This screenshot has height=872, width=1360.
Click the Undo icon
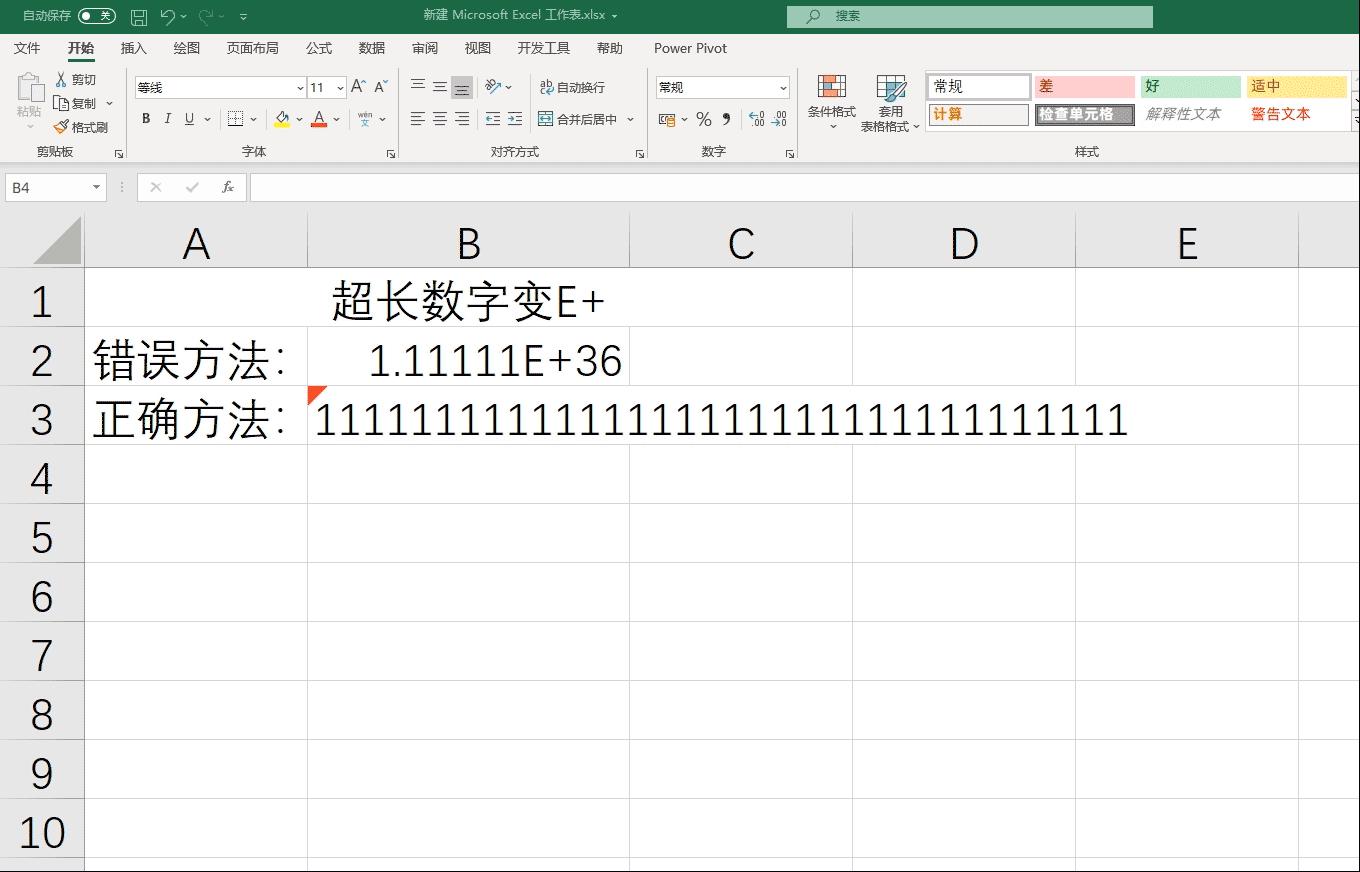click(169, 16)
